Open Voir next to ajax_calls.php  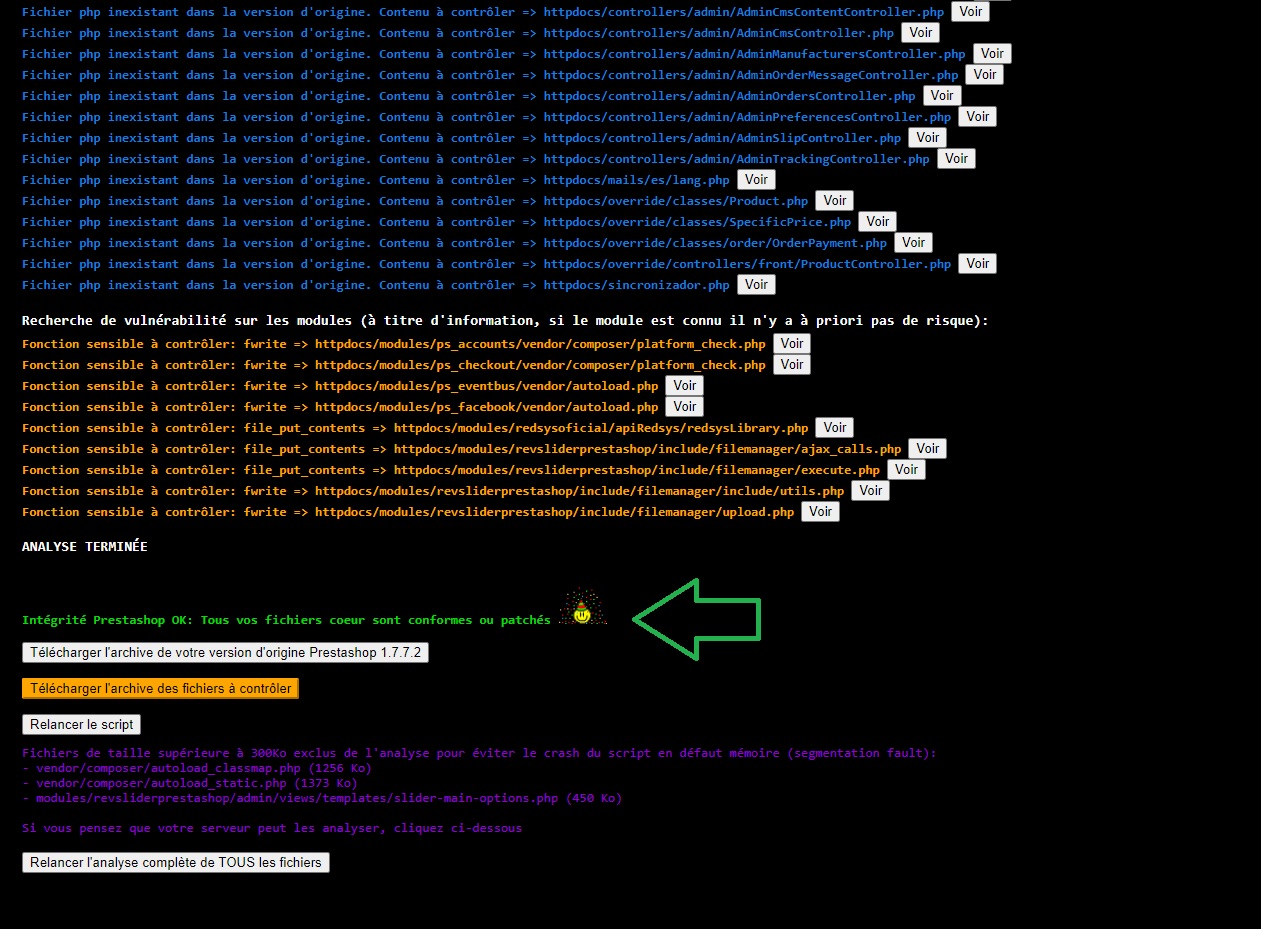click(x=928, y=449)
